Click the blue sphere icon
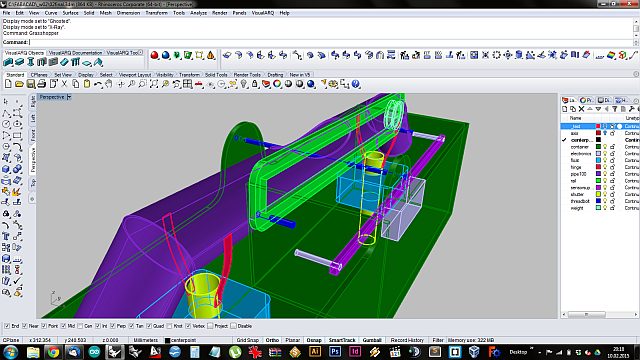 [x=166, y=55]
